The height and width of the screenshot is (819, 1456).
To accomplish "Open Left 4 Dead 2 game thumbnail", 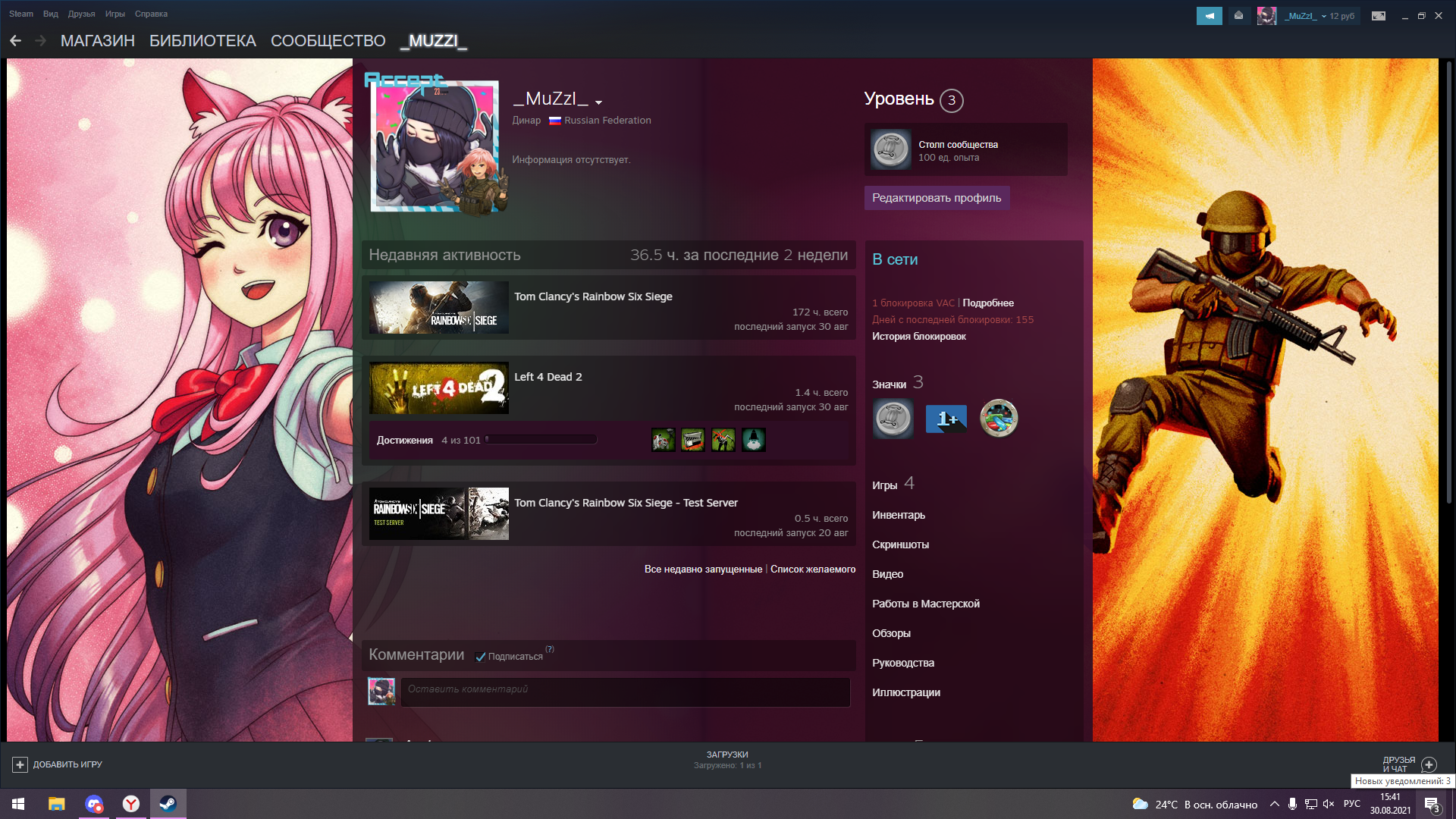I will click(x=438, y=388).
